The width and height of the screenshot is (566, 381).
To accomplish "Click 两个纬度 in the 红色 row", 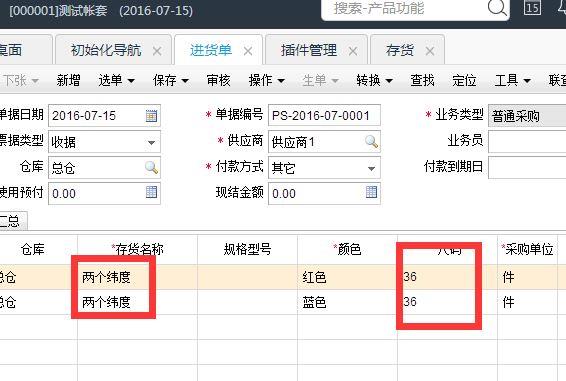I will (x=106, y=277).
